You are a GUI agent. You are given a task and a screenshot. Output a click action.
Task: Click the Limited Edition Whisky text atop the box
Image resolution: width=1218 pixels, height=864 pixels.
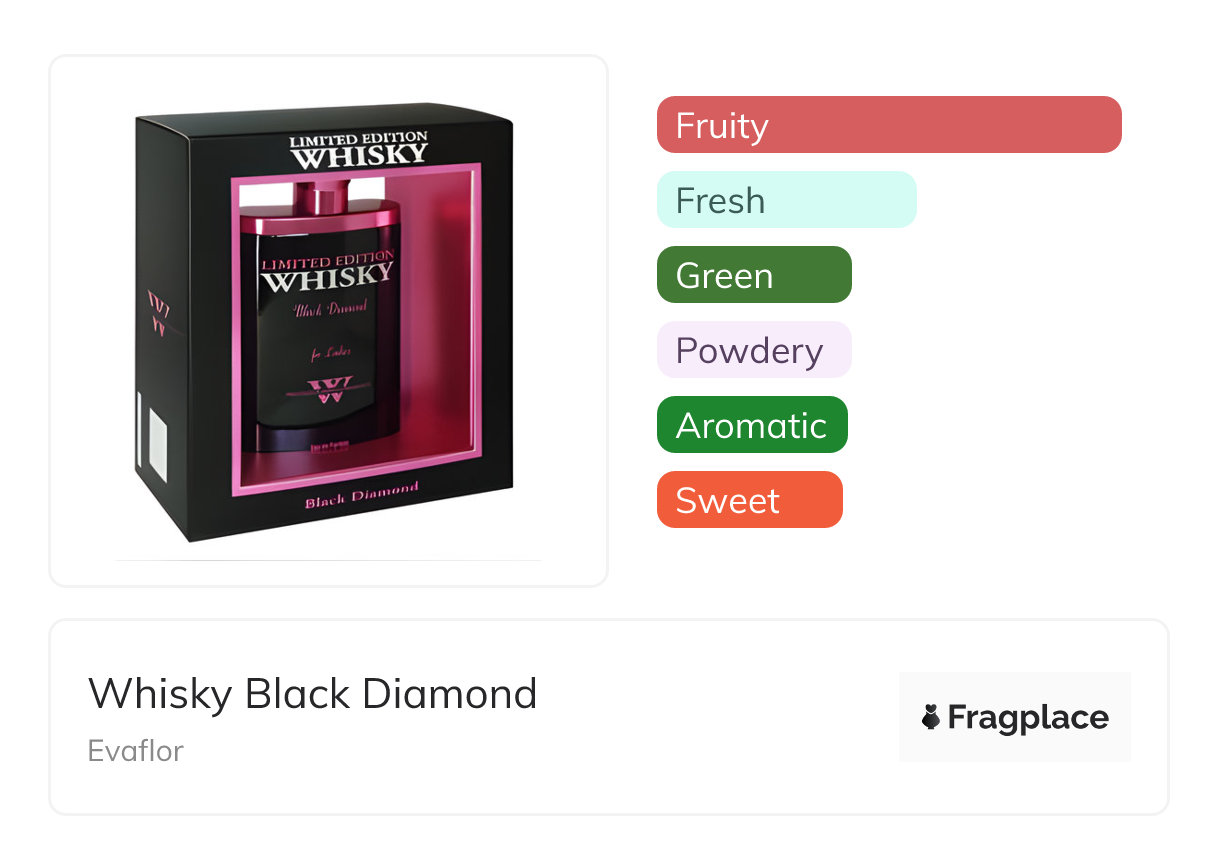point(359,149)
